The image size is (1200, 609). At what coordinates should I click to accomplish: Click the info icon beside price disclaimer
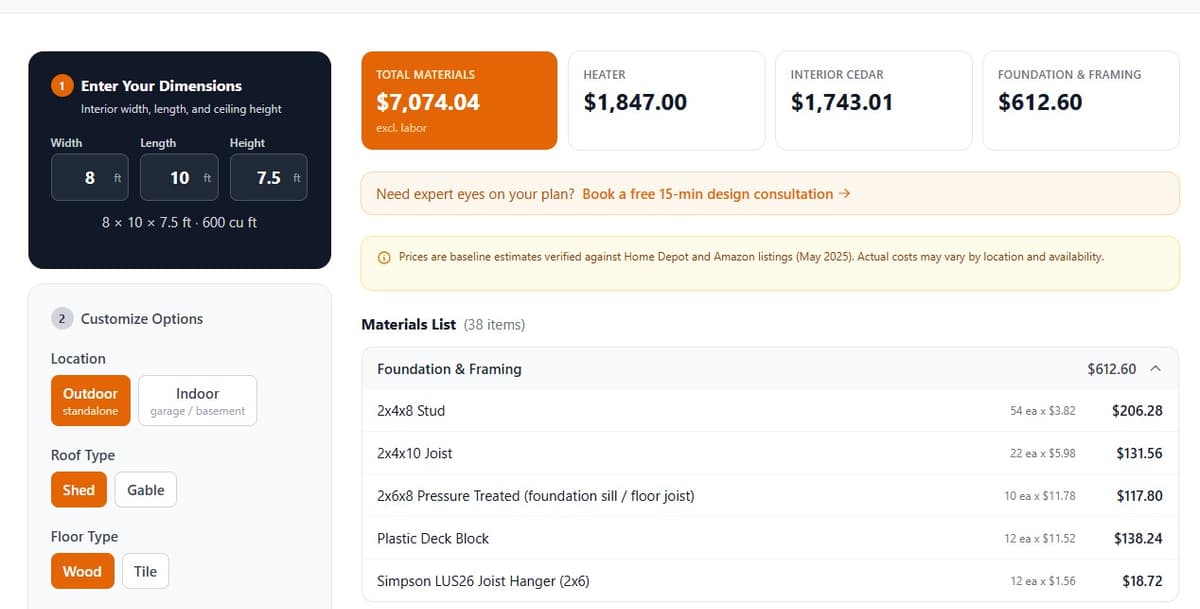point(384,257)
